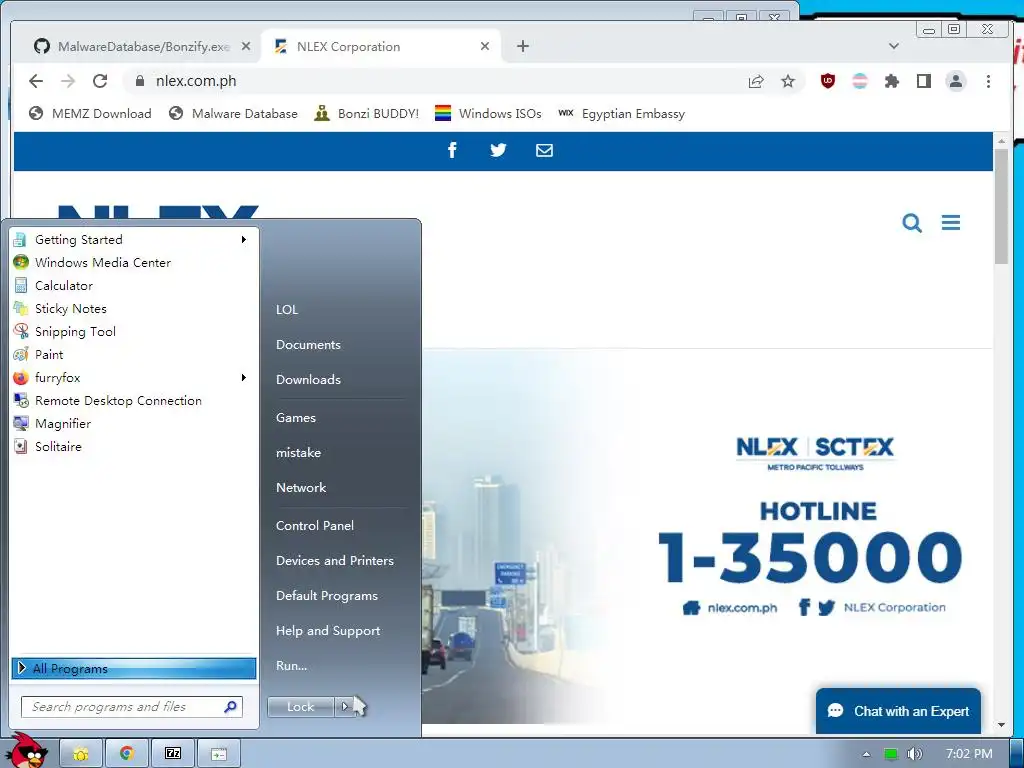The image size is (1024, 768).
Task: Open the uBlock Origin extension icon
Action: click(x=827, y=81)
